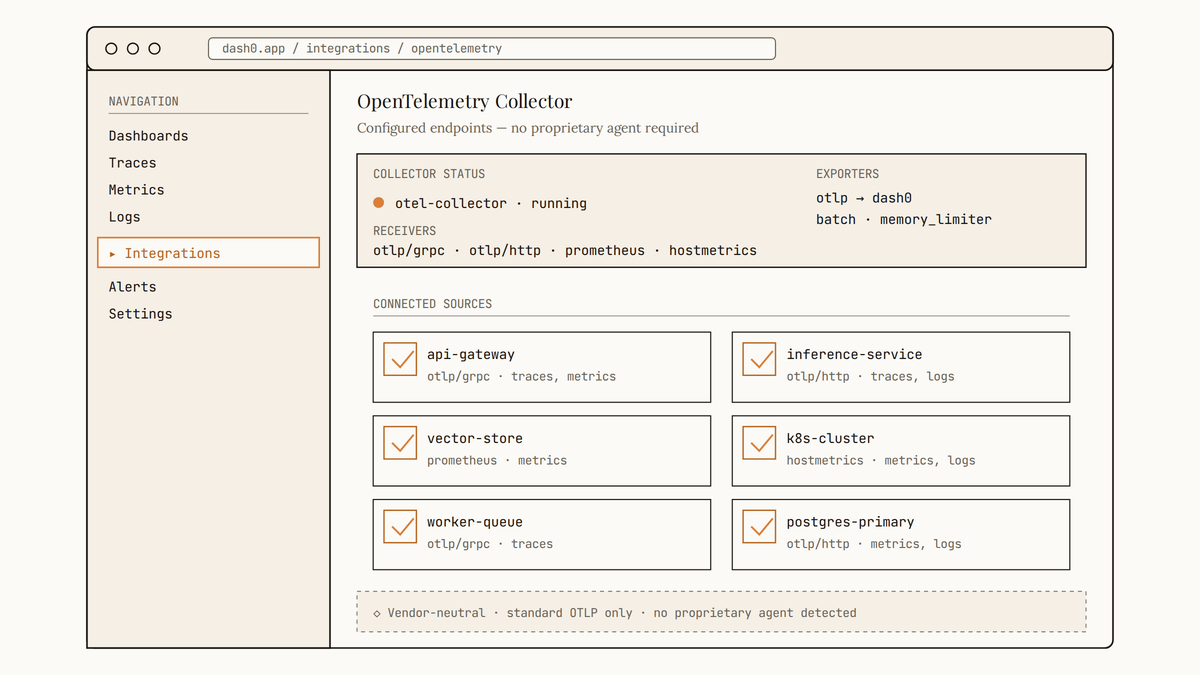Select Logs in the navigation

coord(124,217)
